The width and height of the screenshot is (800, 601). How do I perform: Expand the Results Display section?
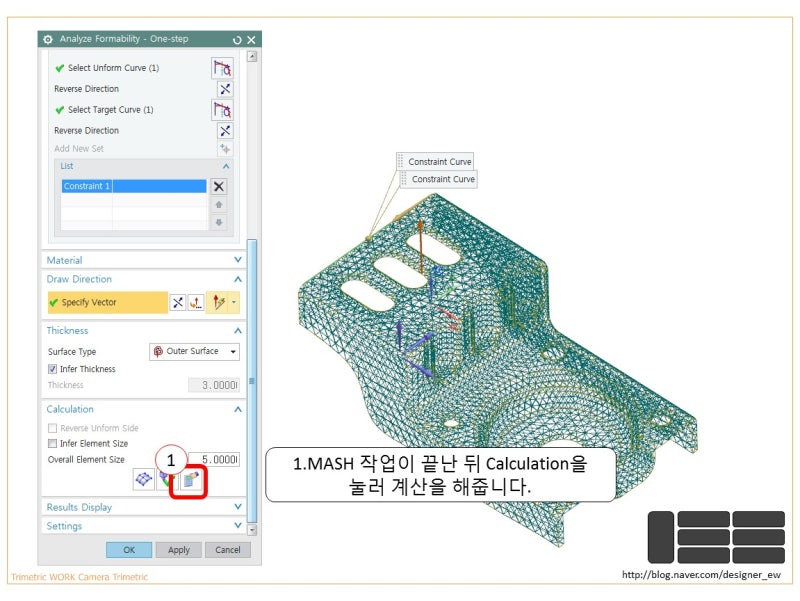[x=237, y=507]
